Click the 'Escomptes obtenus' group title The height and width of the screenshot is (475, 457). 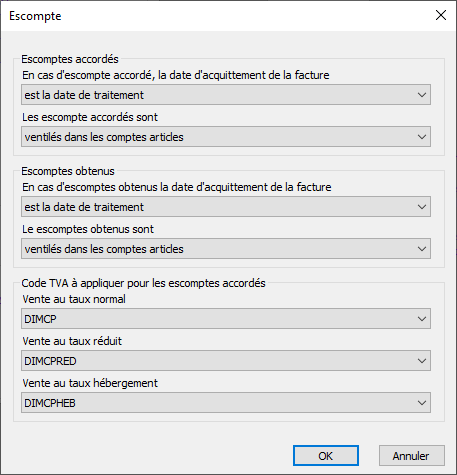point(68,171)
